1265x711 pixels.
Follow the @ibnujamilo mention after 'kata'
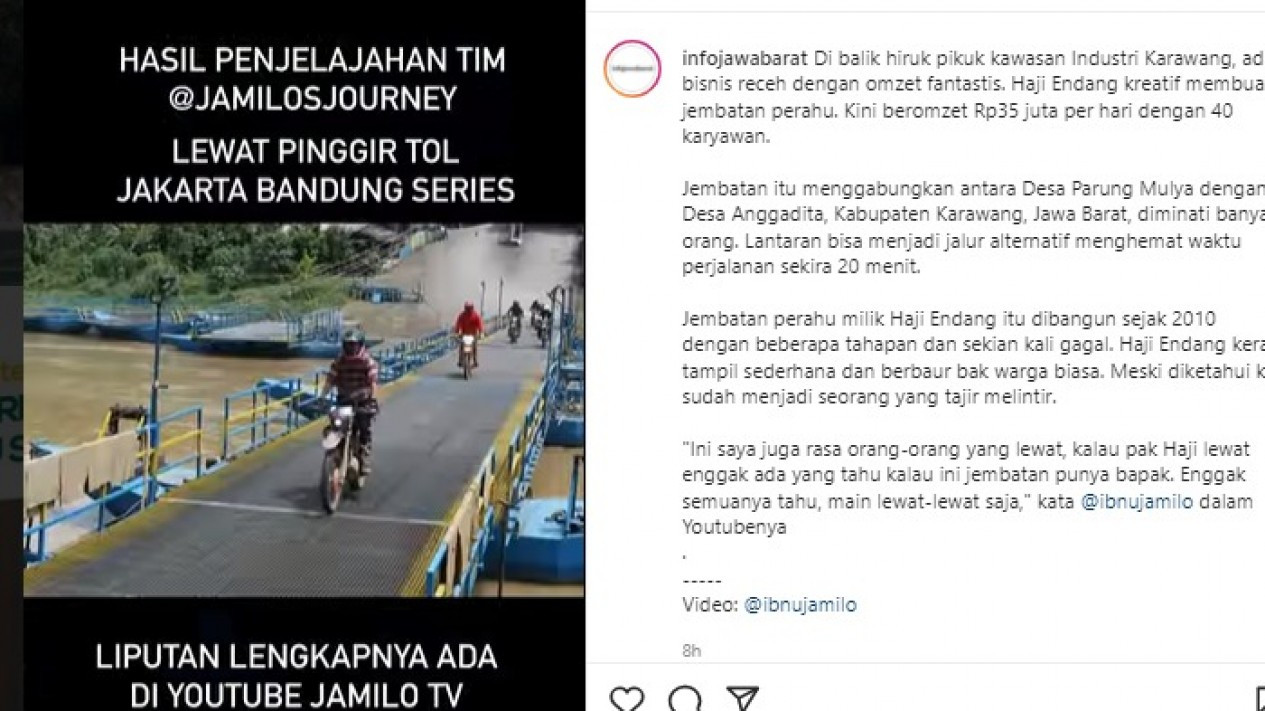click(1137, 502)
